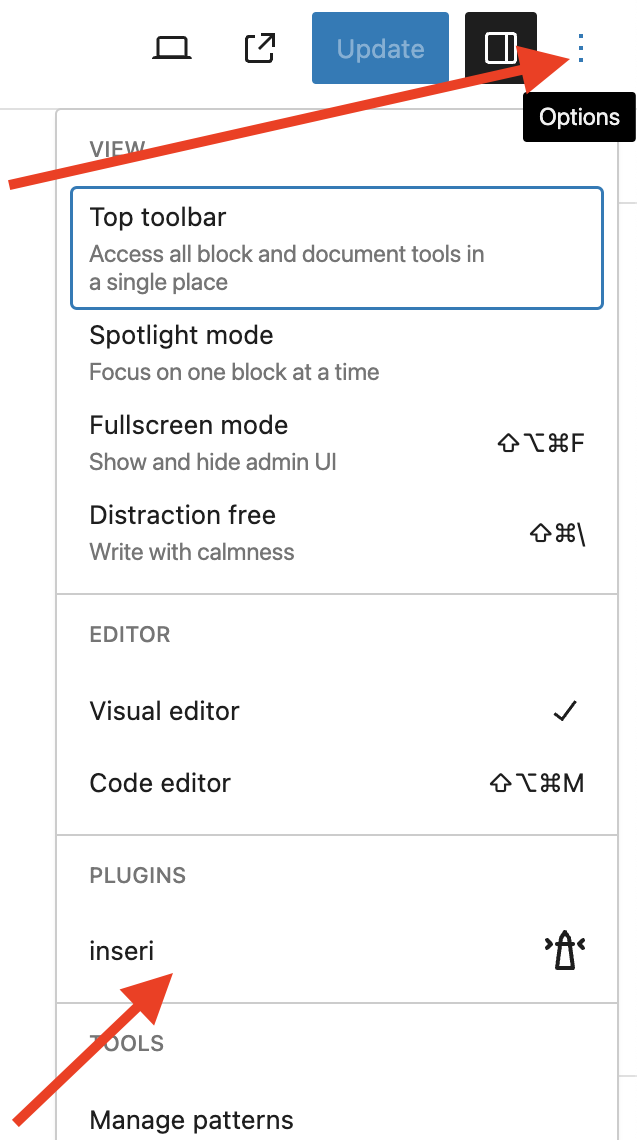Click the PLUGINS section heading
The image size is (637, 1140).
click(x=137, y=875)
